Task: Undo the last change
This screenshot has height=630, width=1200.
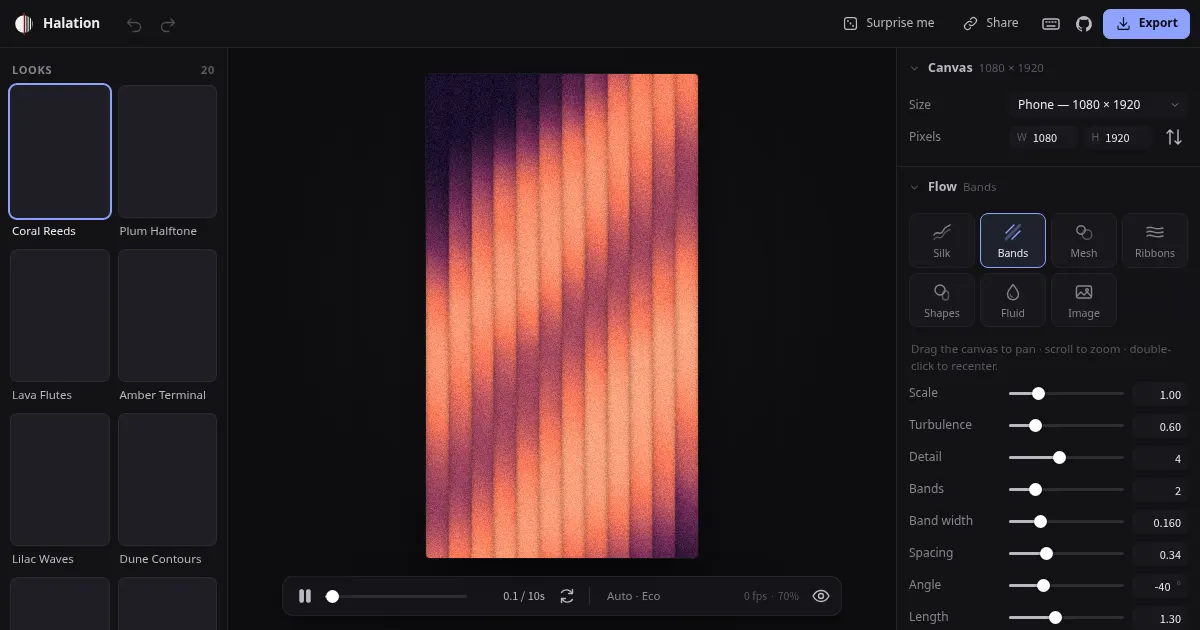Action: [x=134, y=24]
